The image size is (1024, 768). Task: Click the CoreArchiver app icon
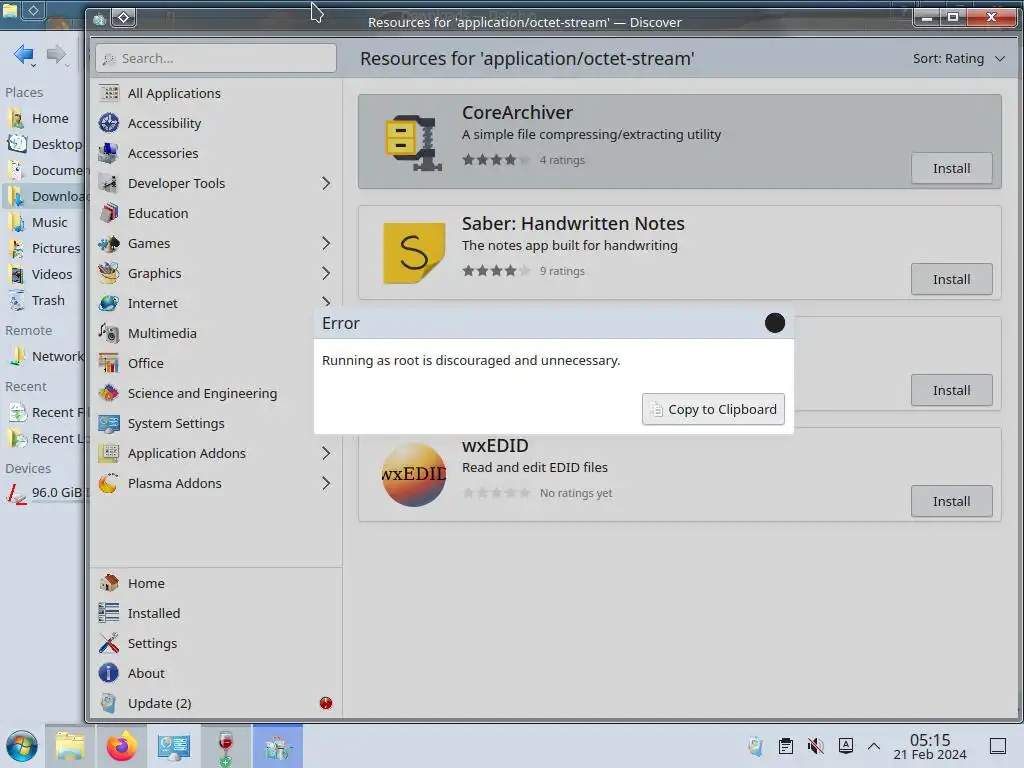coord(413,142)
